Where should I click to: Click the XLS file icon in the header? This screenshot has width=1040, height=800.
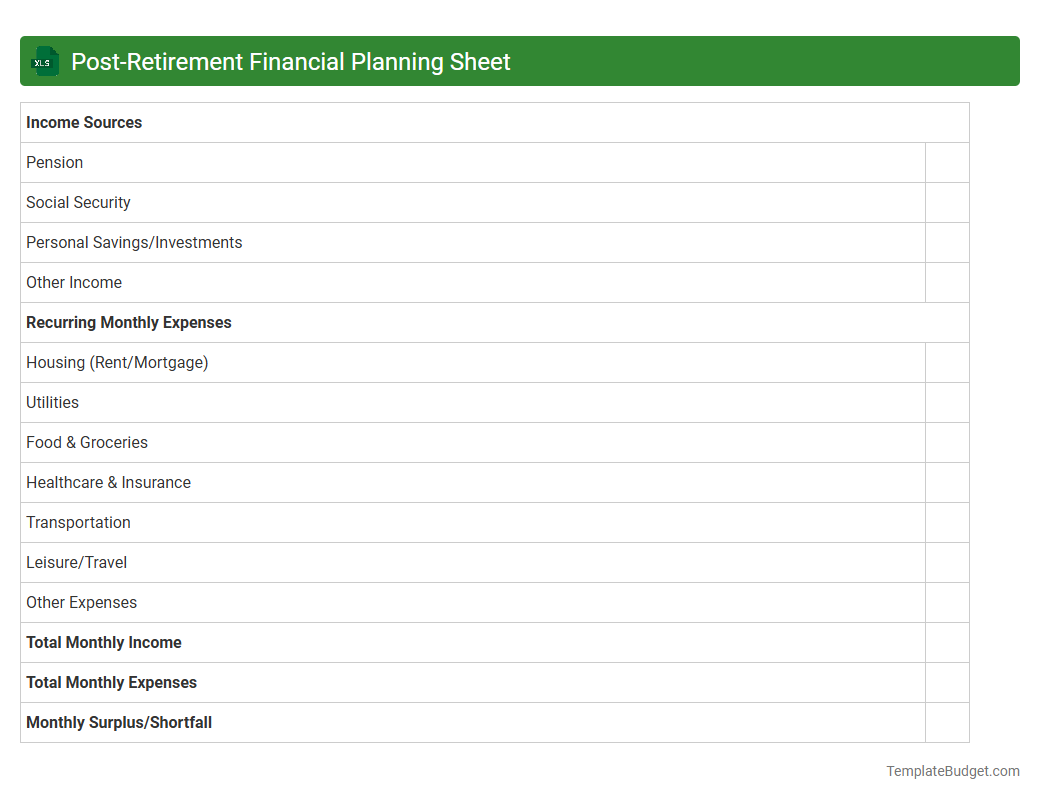[44, 61]
